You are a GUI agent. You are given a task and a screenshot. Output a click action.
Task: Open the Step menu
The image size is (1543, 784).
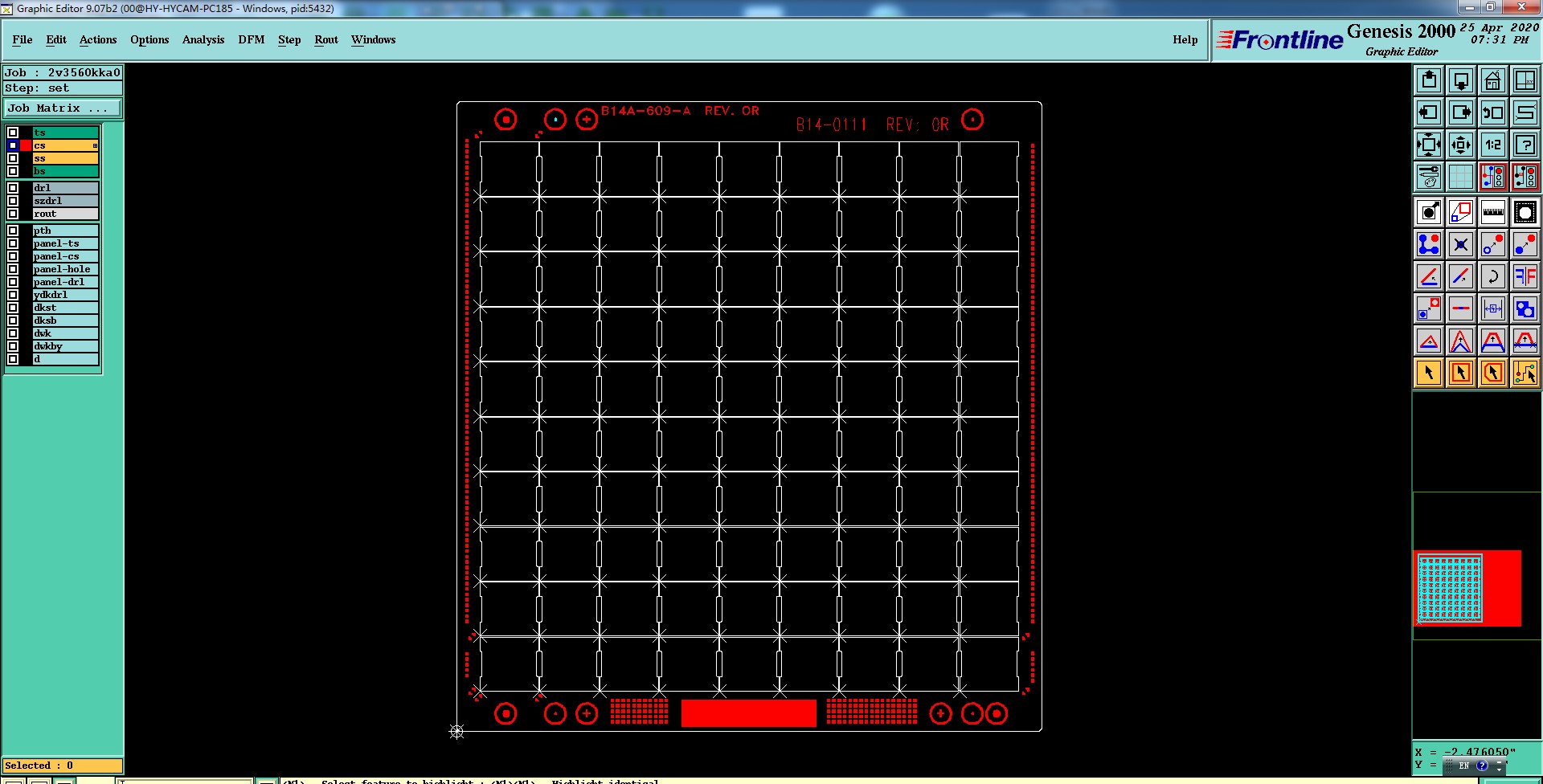point(289,39)
